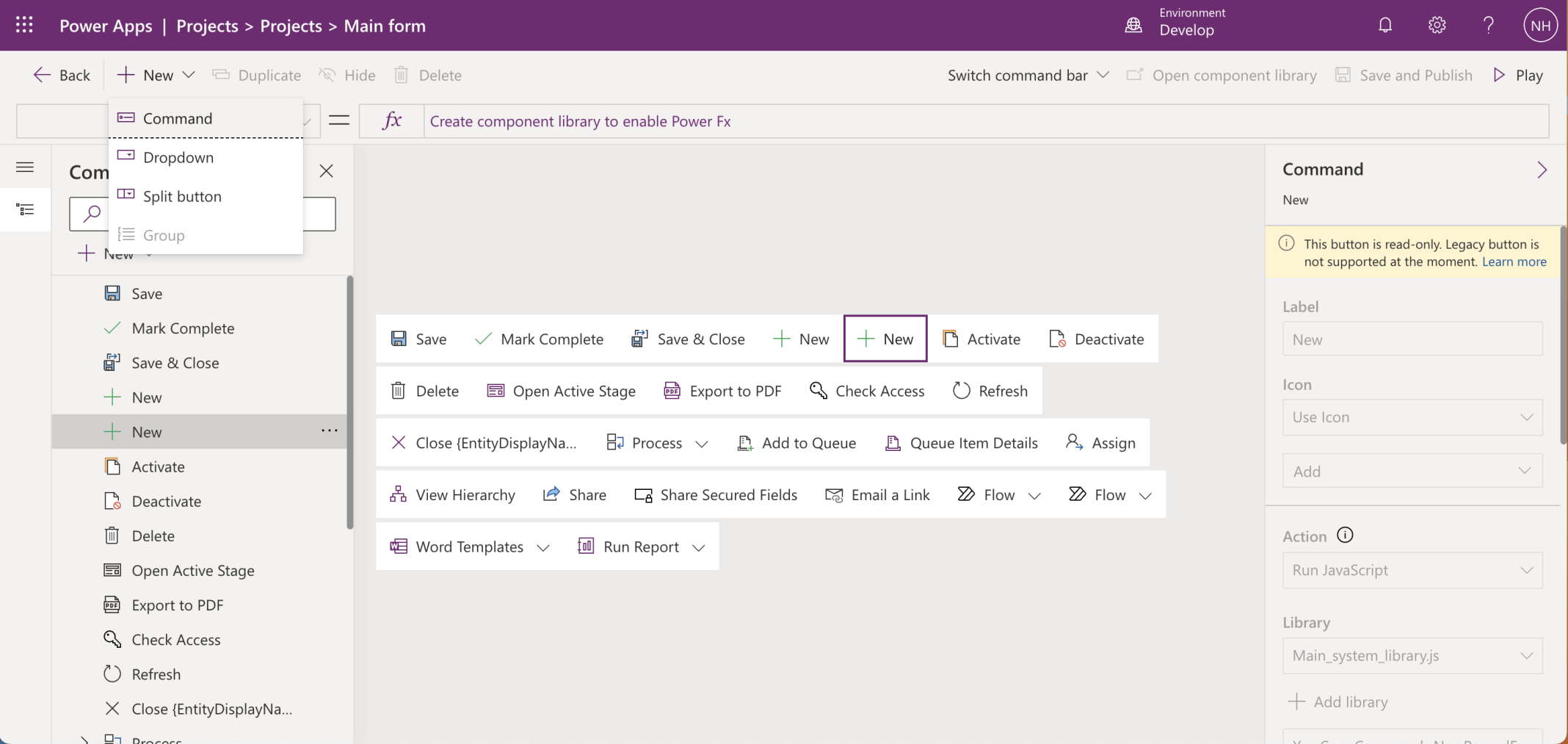1568x744 pixels.
Task: Open the more options ellipsis for New
Action: point(330,431)
